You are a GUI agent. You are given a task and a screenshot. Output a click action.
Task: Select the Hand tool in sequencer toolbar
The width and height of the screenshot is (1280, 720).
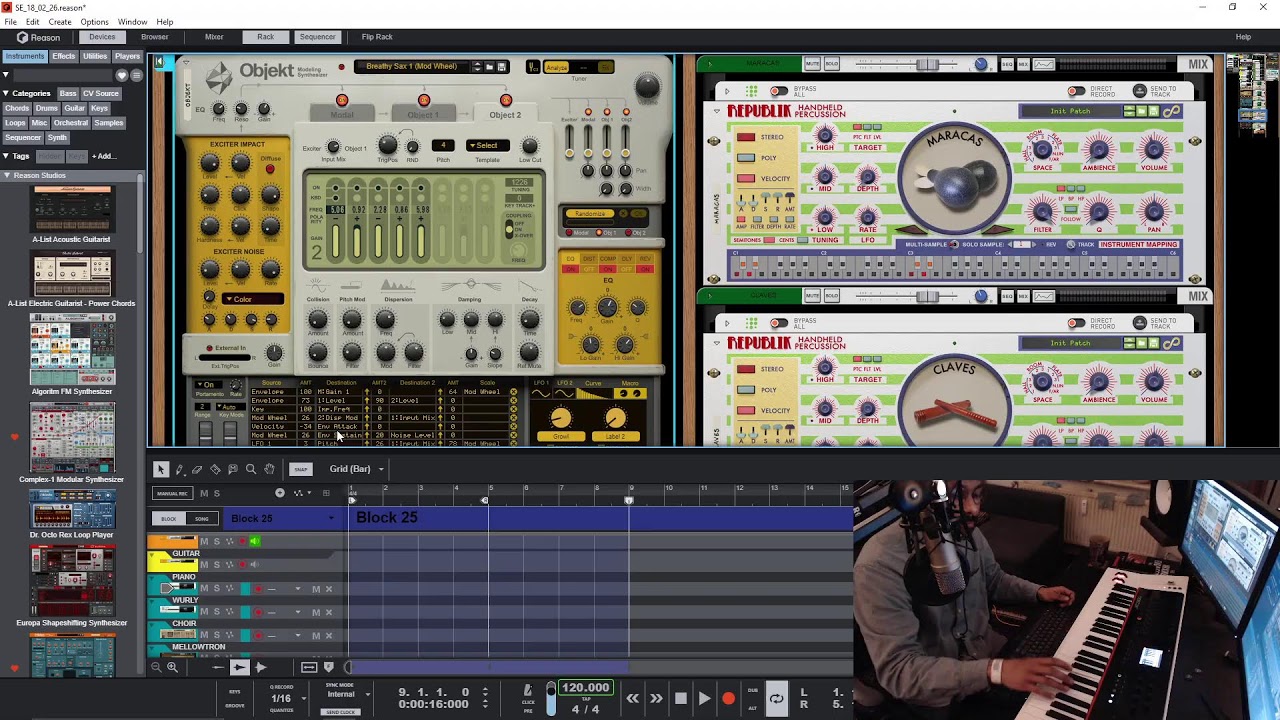click(x=269, y=469)
